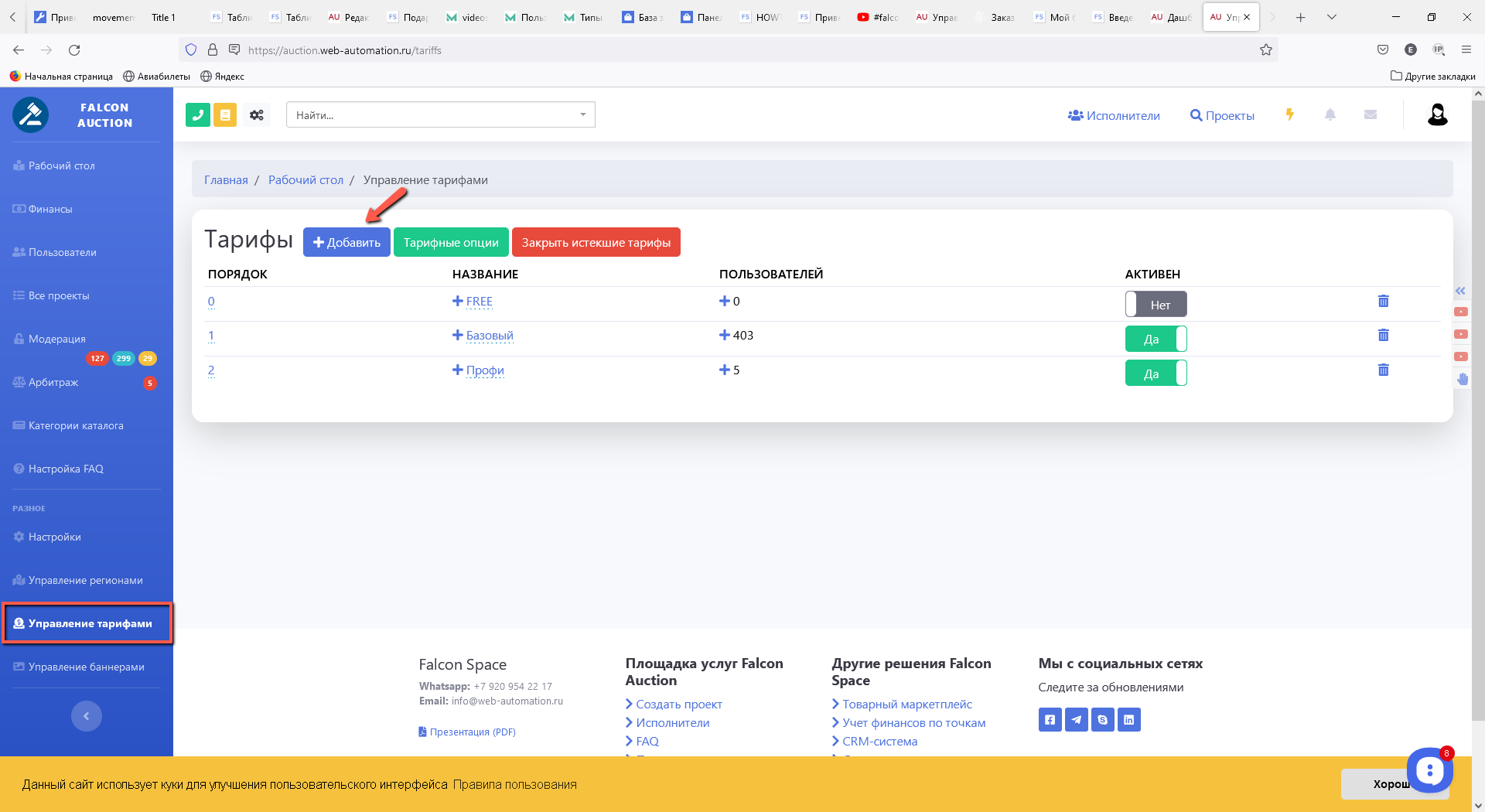Go to Управление регионами in sidebar

[85, 580]
